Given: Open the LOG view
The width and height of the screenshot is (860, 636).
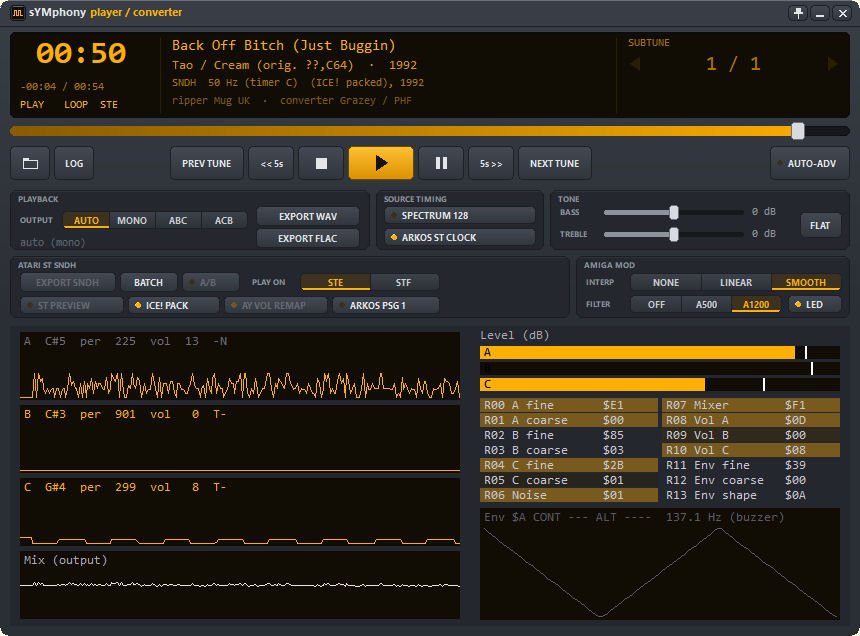Looking at the screenshot, I should tap(74, 163).
